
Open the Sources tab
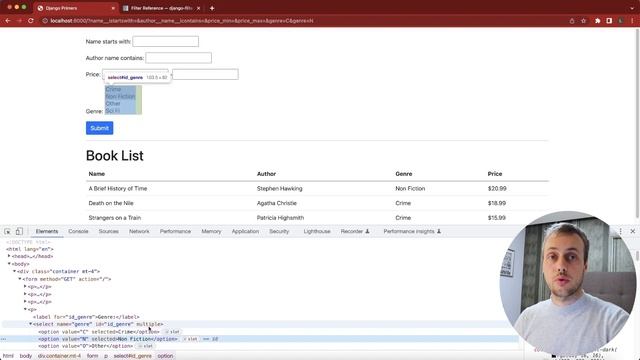(109, 231)
